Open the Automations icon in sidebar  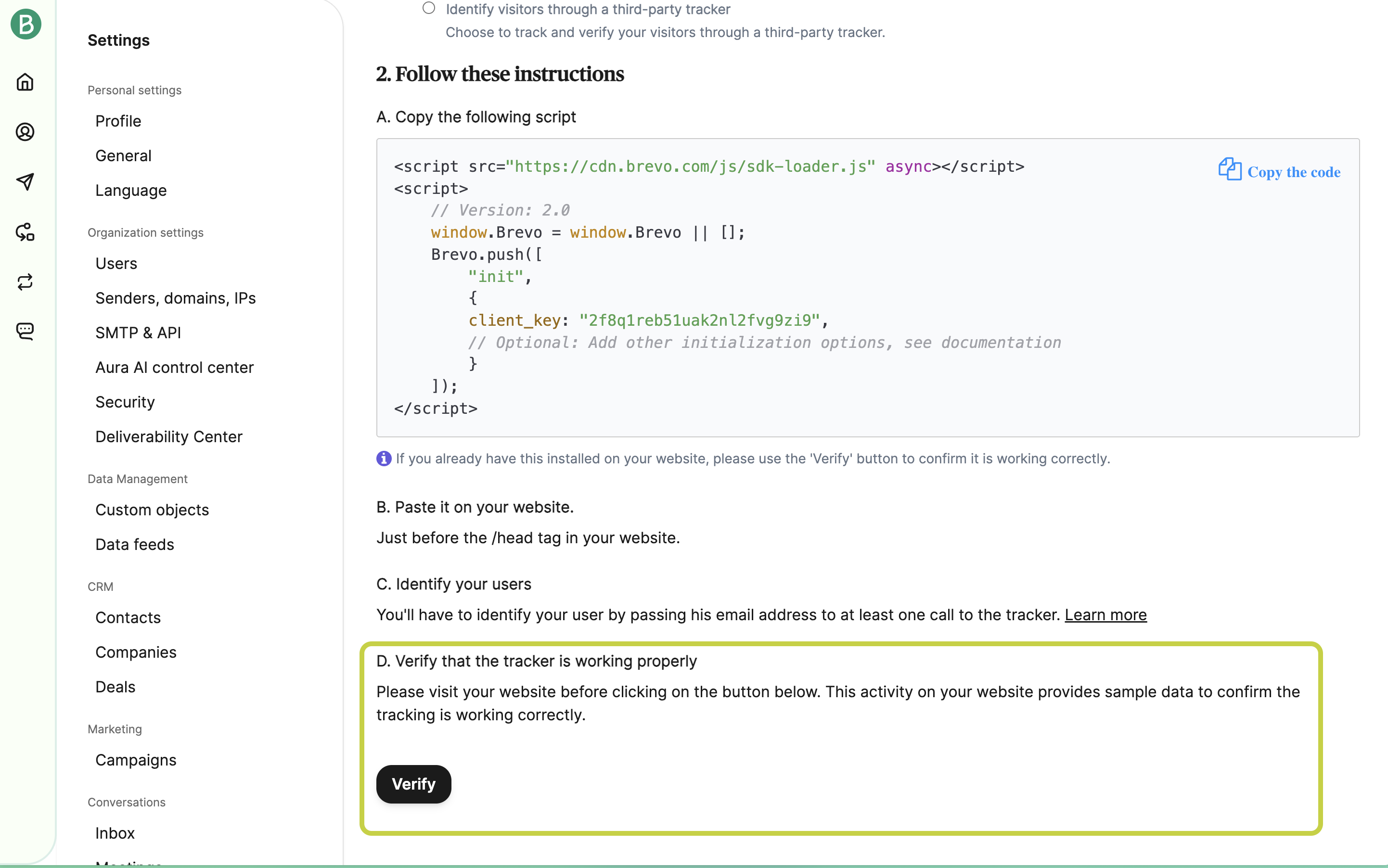point(25,232)
